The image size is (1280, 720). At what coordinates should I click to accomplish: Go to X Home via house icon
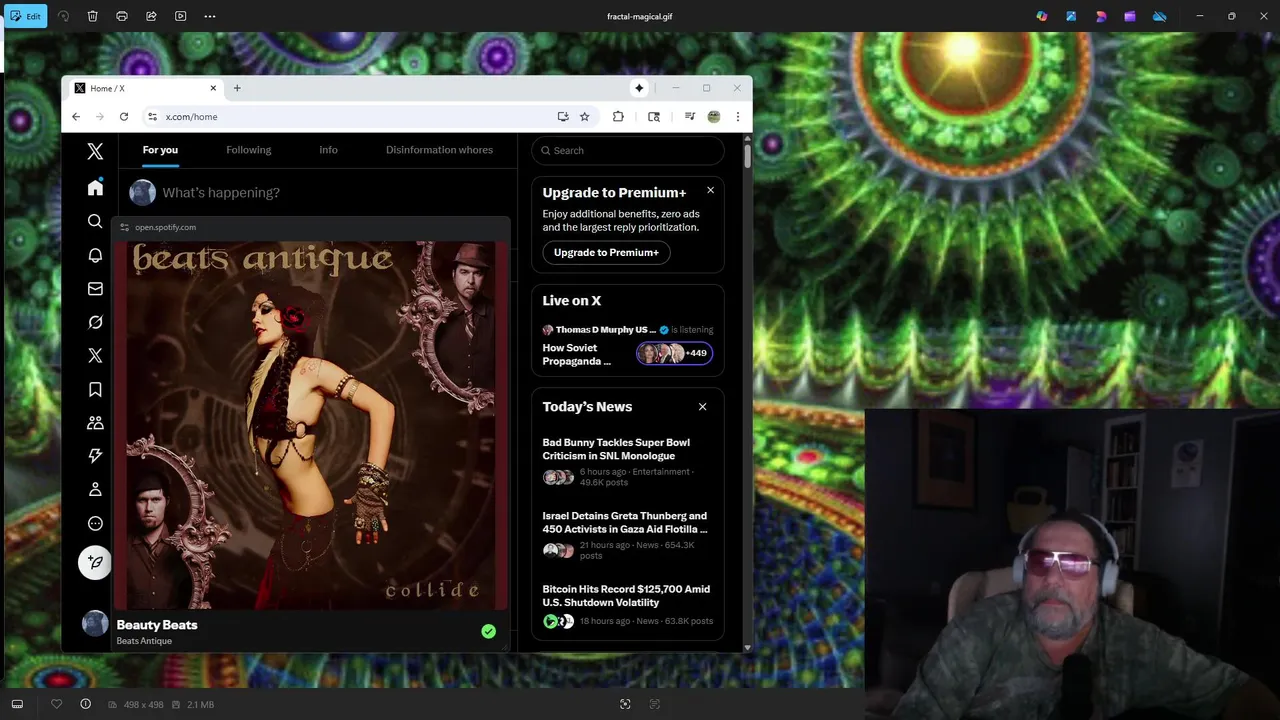(95, 187)
